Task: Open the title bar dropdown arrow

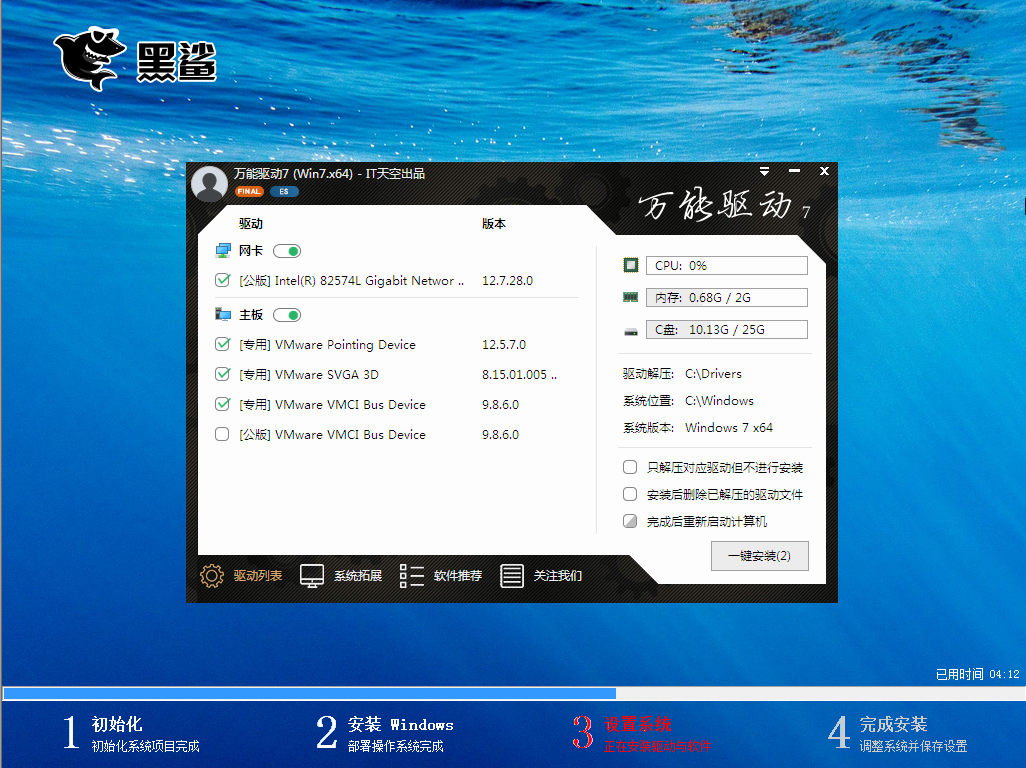Action: 764,171
